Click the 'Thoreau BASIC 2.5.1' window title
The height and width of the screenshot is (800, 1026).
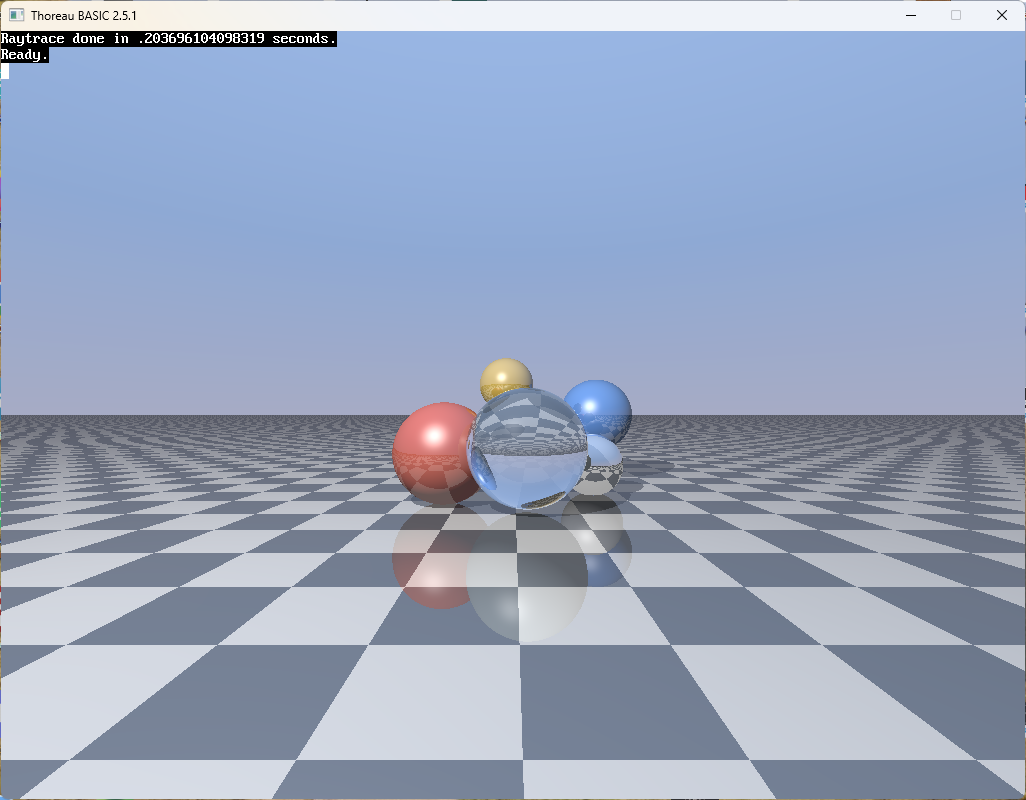(84, 15)
